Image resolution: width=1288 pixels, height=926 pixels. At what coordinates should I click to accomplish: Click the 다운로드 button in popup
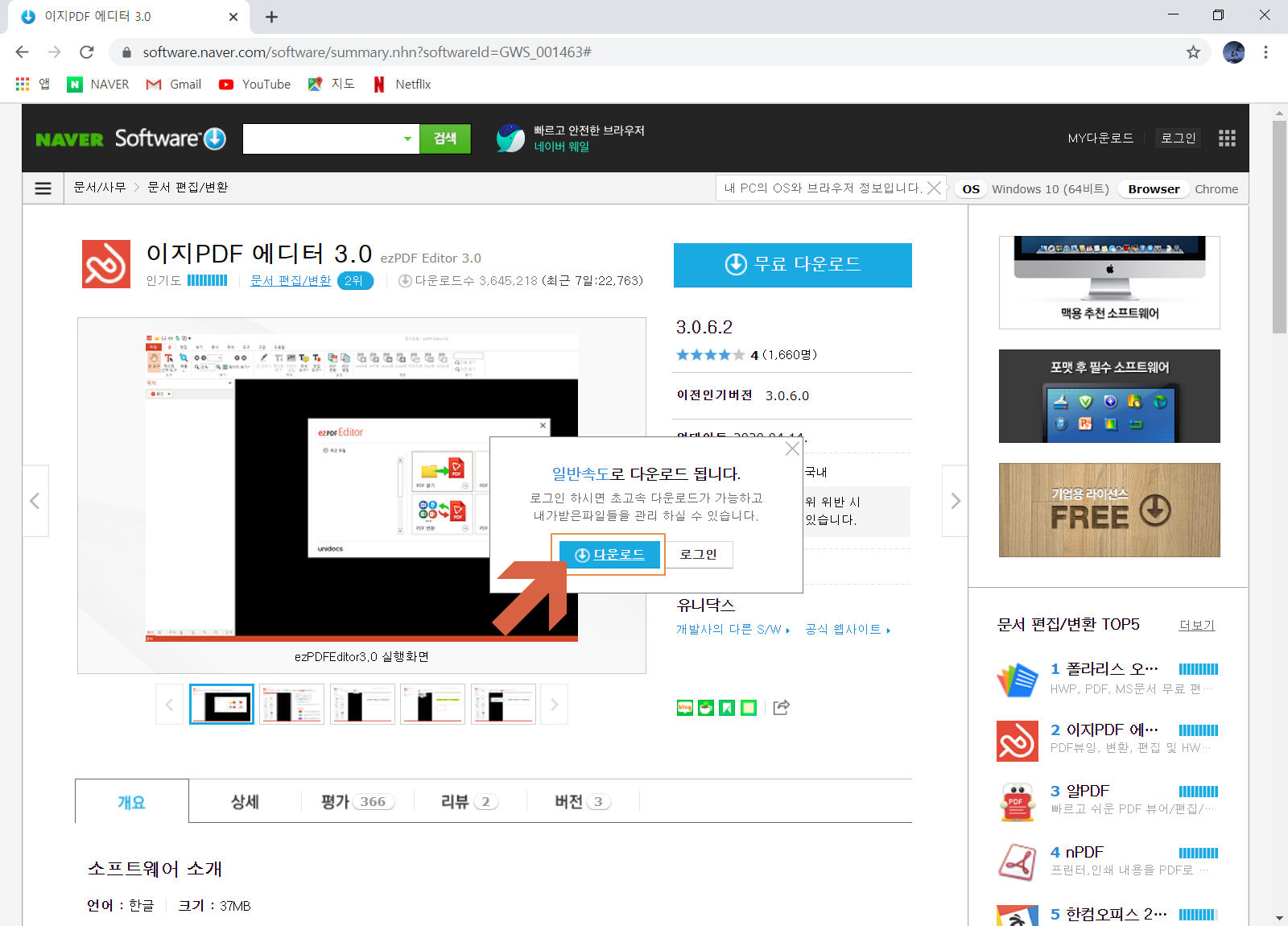(609, 555)
